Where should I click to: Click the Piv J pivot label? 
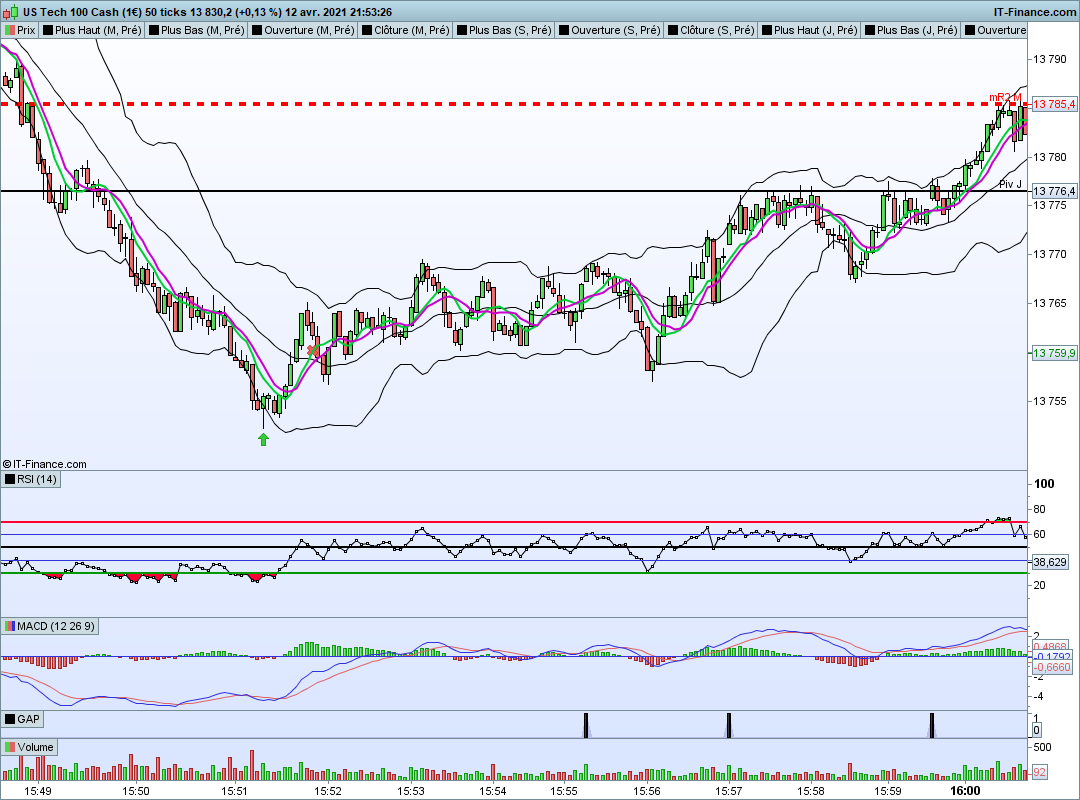point(1010,184)
